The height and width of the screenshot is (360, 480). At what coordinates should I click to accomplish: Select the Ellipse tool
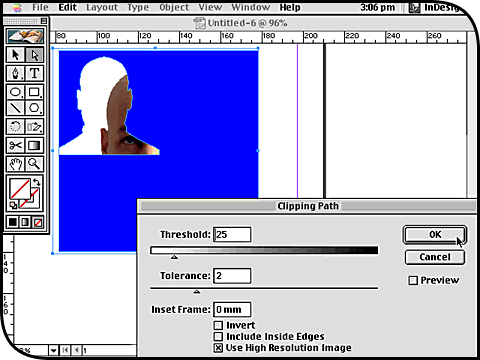[x=16, y=92]
